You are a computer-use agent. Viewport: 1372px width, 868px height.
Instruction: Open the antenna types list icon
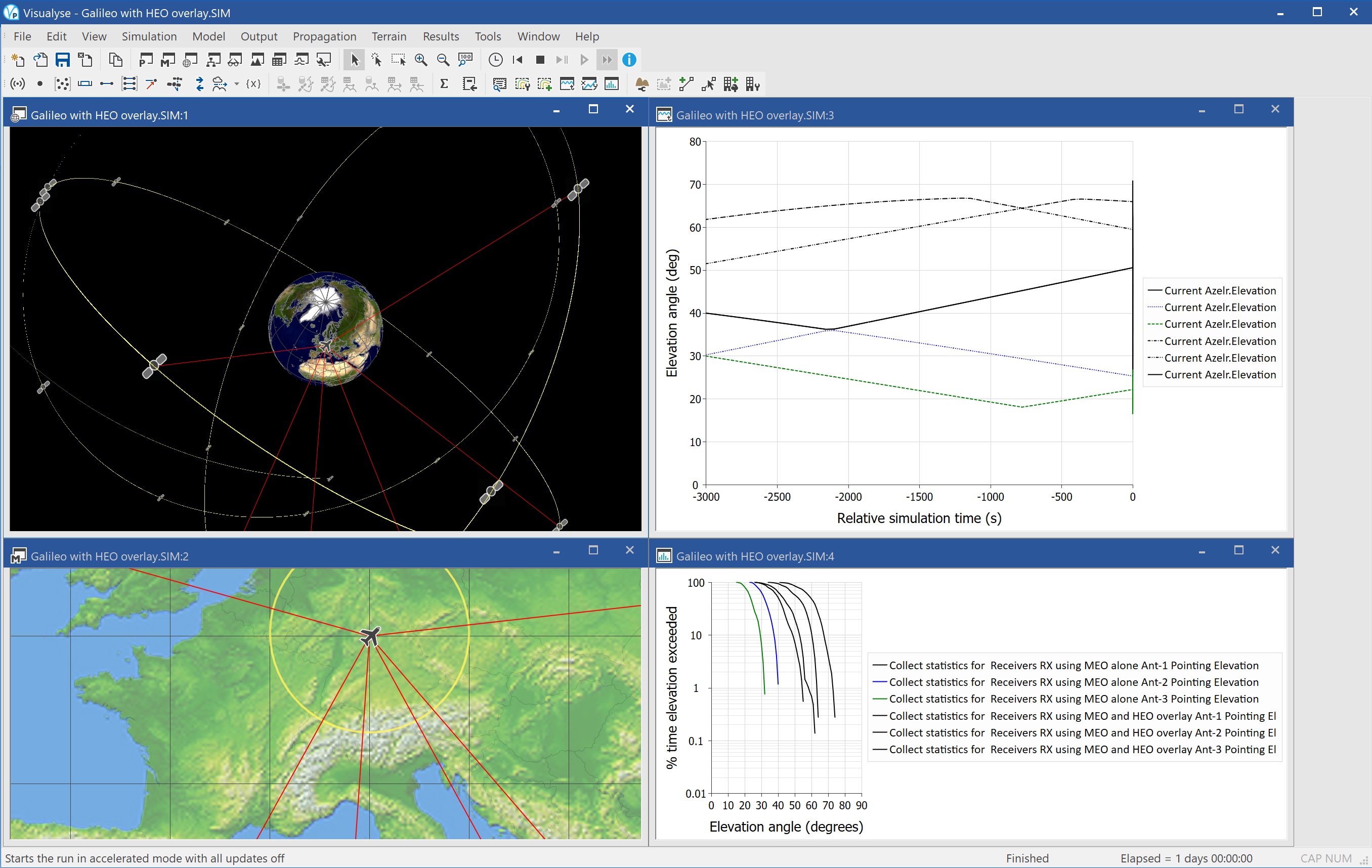tap(18, 84)
